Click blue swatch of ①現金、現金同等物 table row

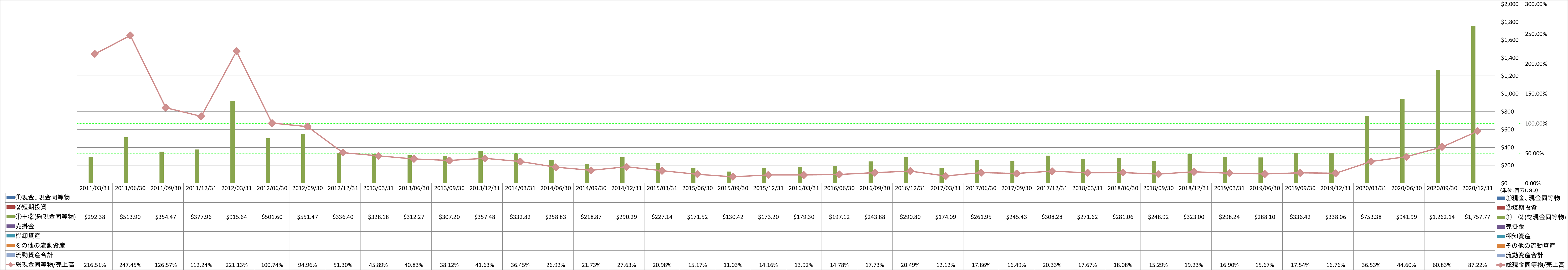[10, 198]
